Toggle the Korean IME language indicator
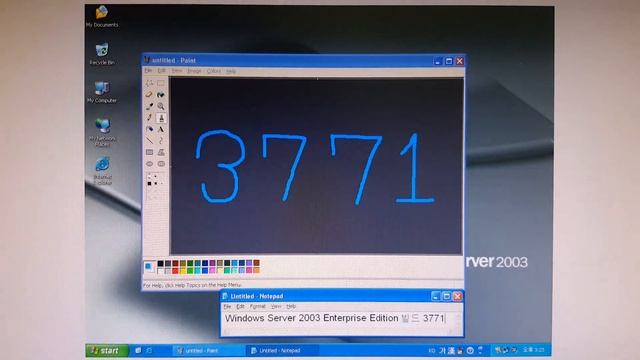640x360 pixels. pyautogui.click(x=432, y=351)
